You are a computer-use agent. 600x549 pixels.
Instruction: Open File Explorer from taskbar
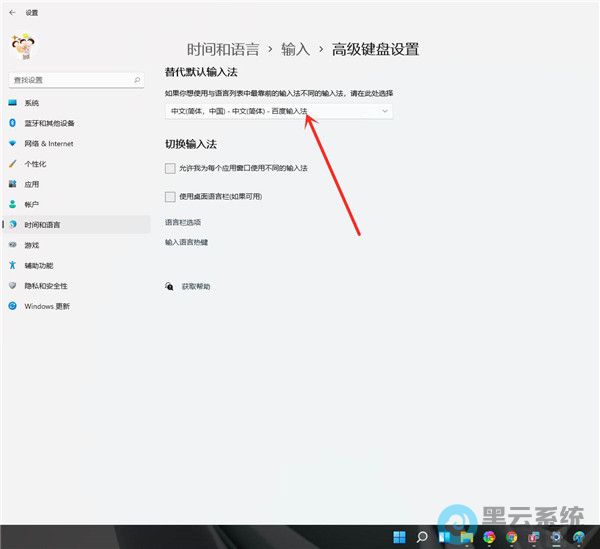(x=467, y=537)
